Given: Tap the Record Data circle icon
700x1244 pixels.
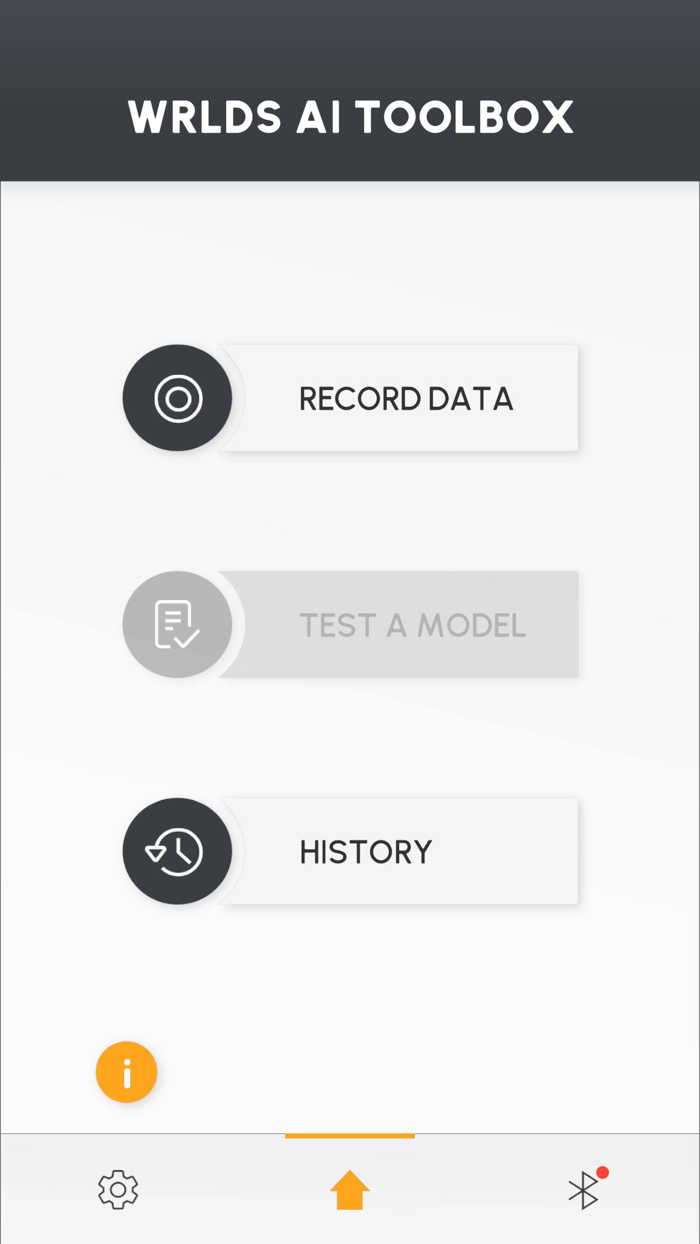Looking at the screenshot, I should (x=177, y=397).
